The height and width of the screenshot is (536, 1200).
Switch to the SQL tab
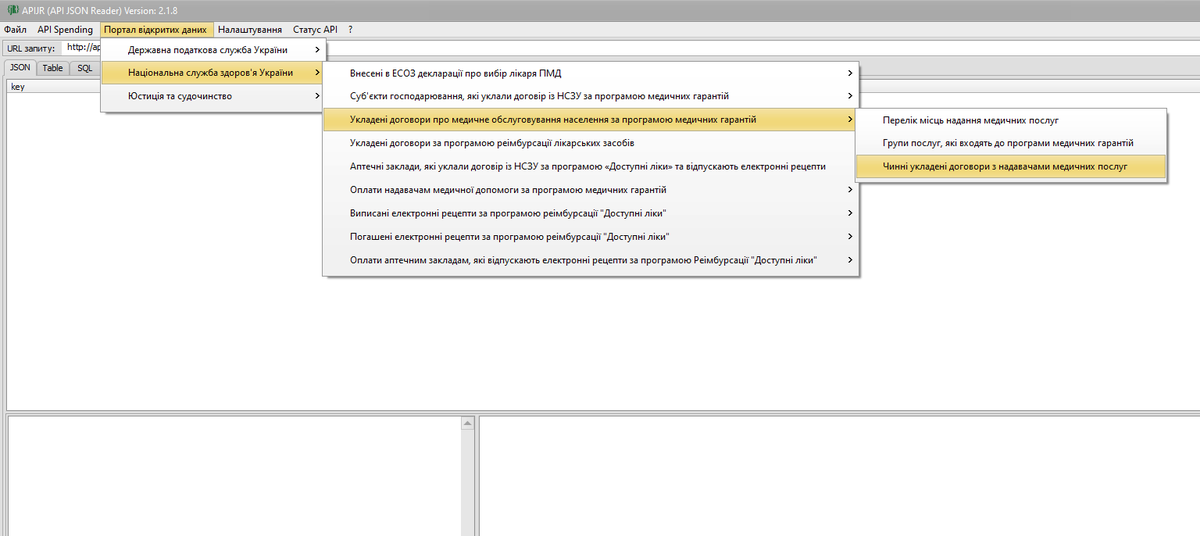coord(85,68)
